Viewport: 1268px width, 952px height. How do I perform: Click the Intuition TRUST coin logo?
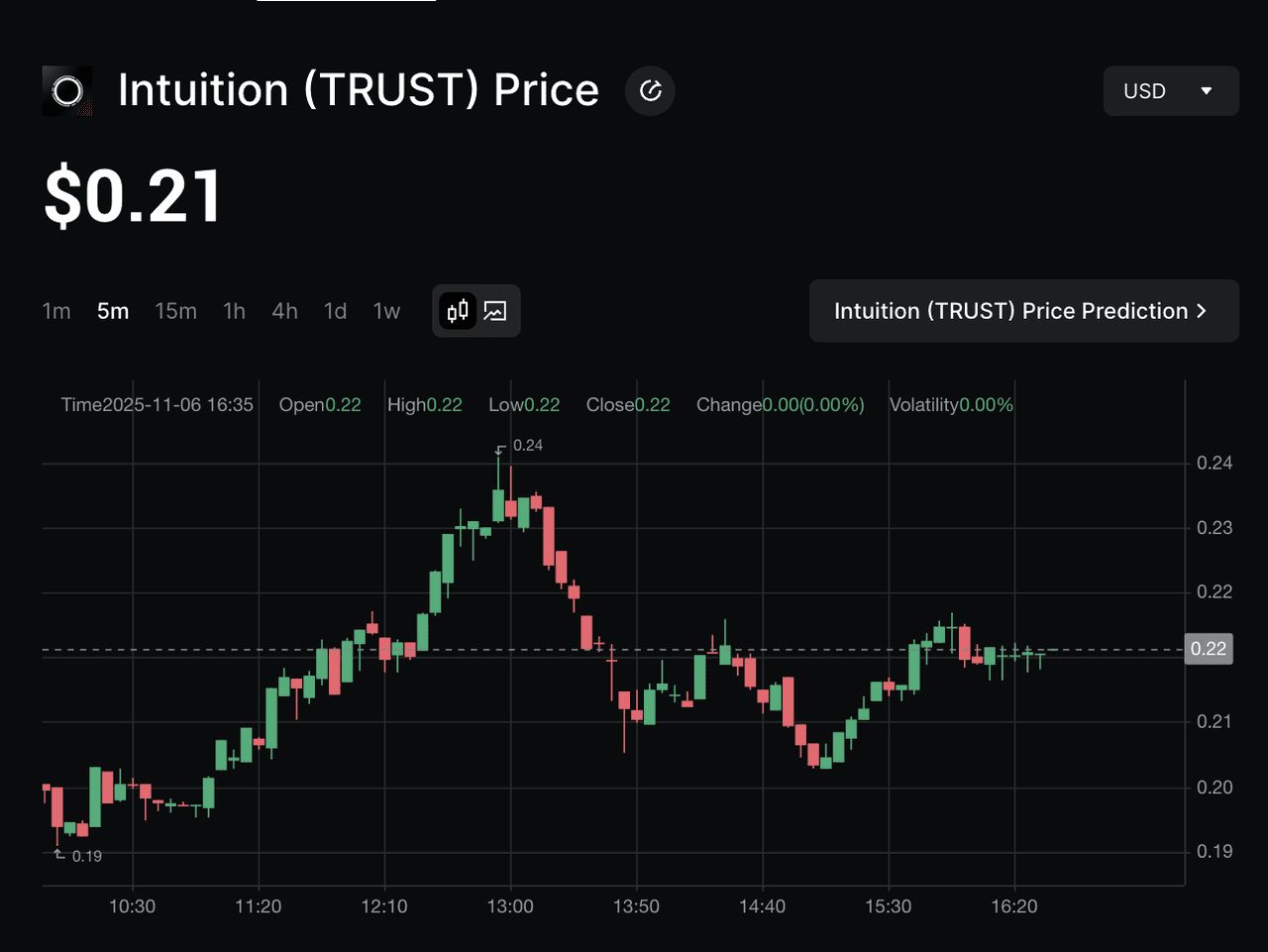65,90
